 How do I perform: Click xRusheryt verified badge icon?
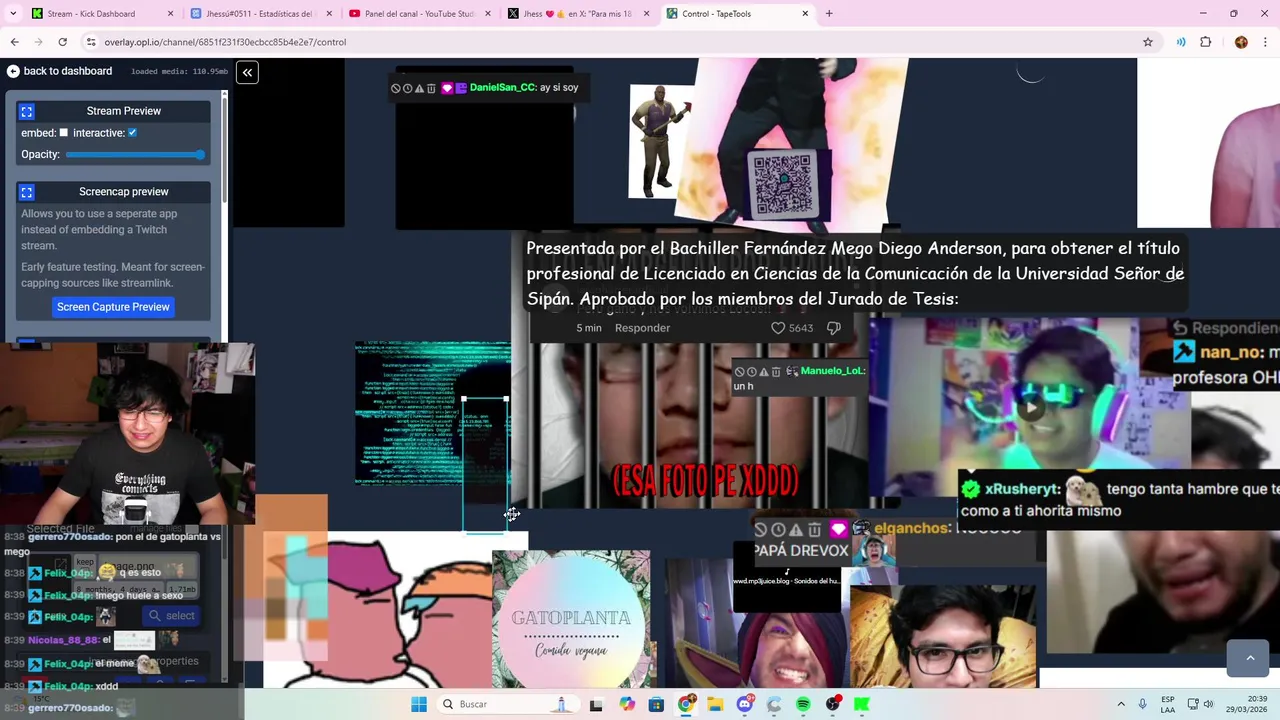click(x=970, y=489)
